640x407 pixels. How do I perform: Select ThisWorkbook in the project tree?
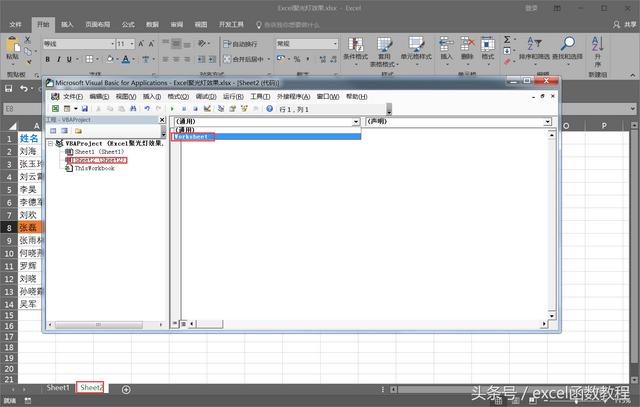pyautogui.click(x=94, y=168)
